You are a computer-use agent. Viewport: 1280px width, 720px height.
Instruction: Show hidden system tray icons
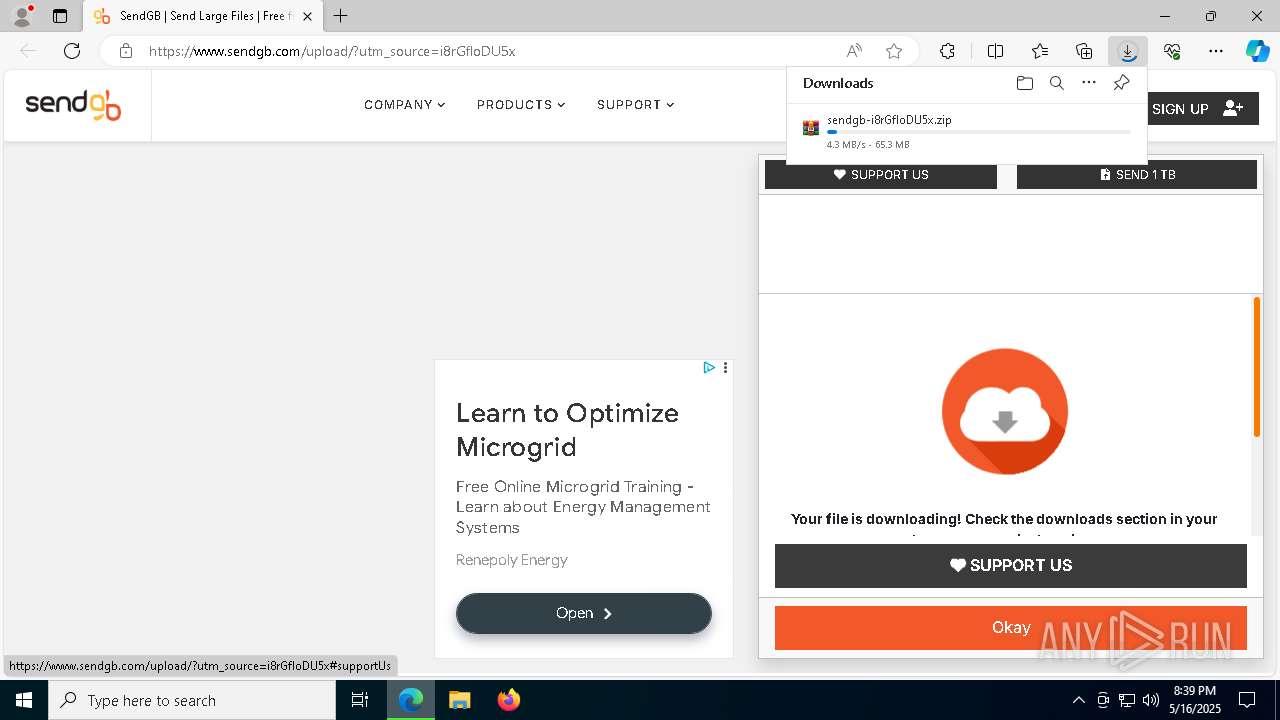pos(1079,700)
